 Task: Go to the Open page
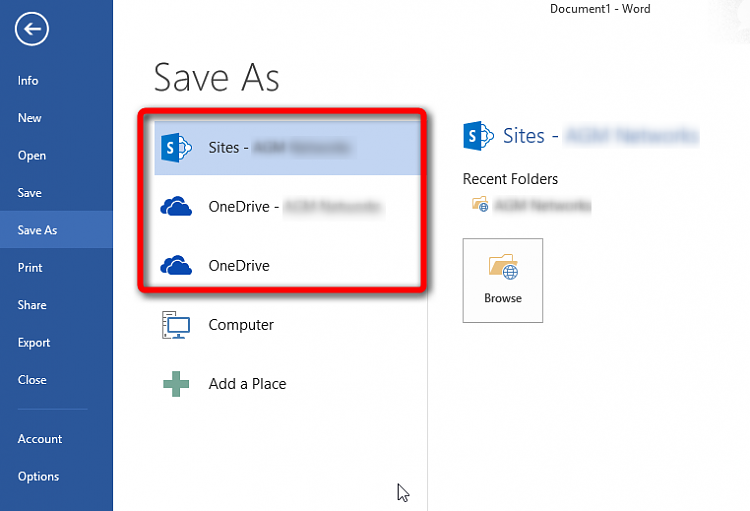(x=32, y=156)
